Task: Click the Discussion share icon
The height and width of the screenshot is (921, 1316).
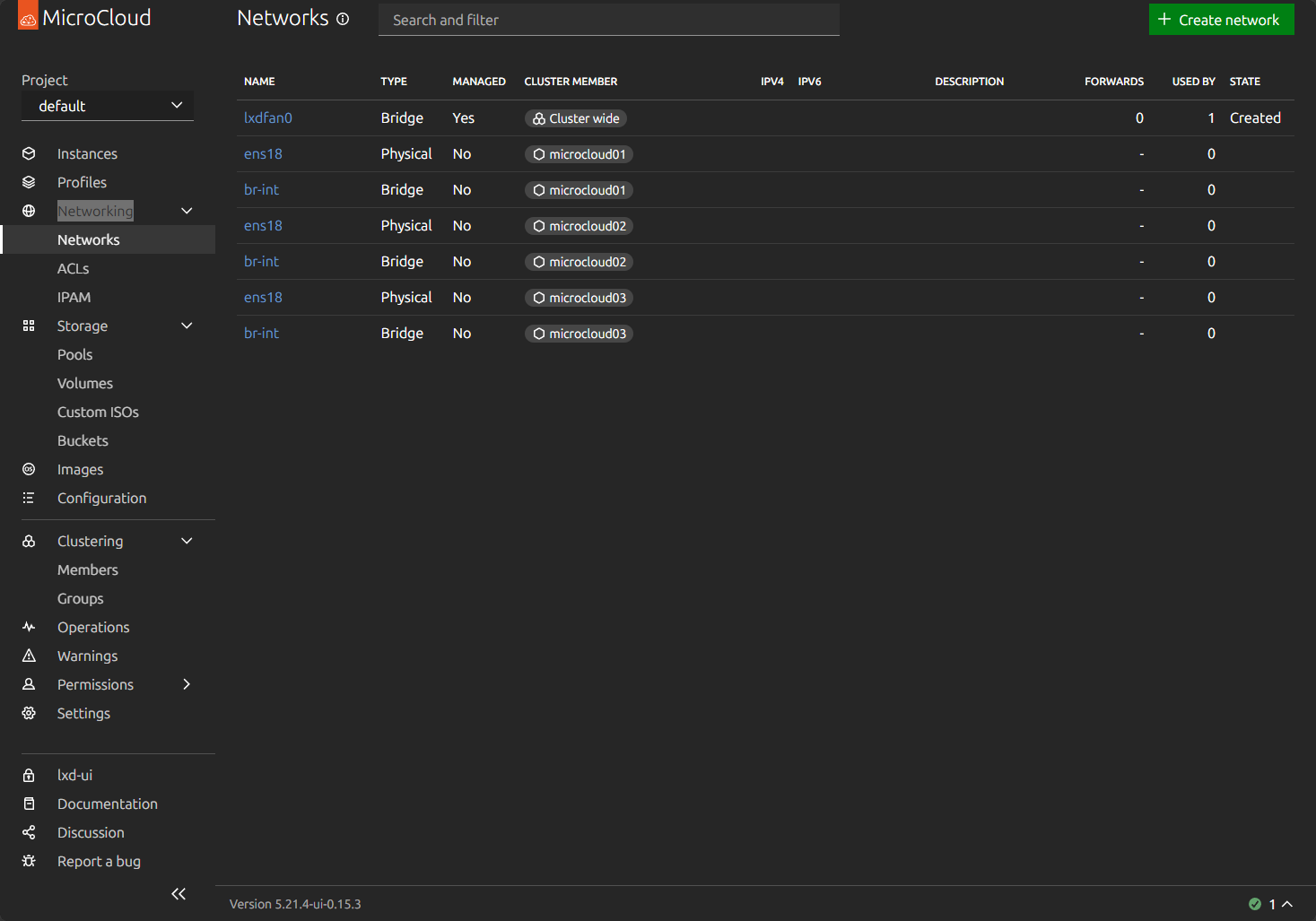Action: click(x=29, y=832)
